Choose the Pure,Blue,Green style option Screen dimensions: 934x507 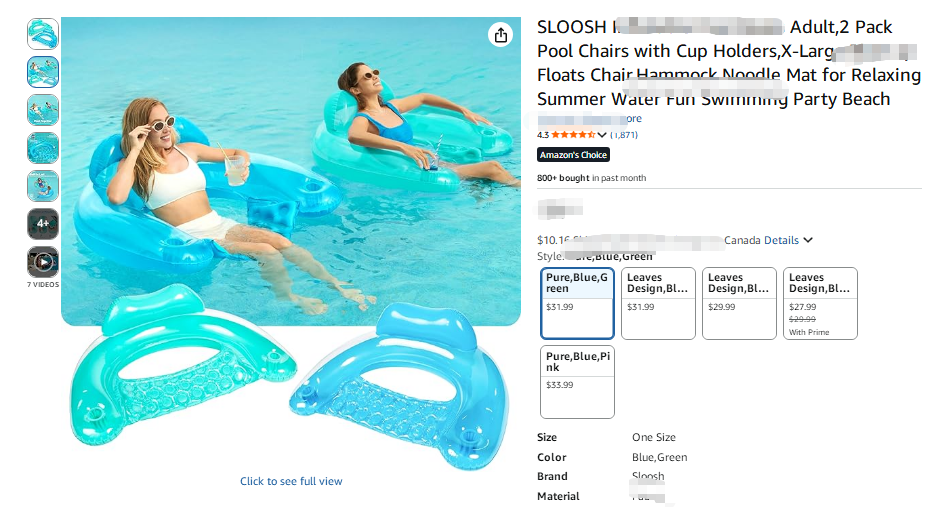pos(577,303)
